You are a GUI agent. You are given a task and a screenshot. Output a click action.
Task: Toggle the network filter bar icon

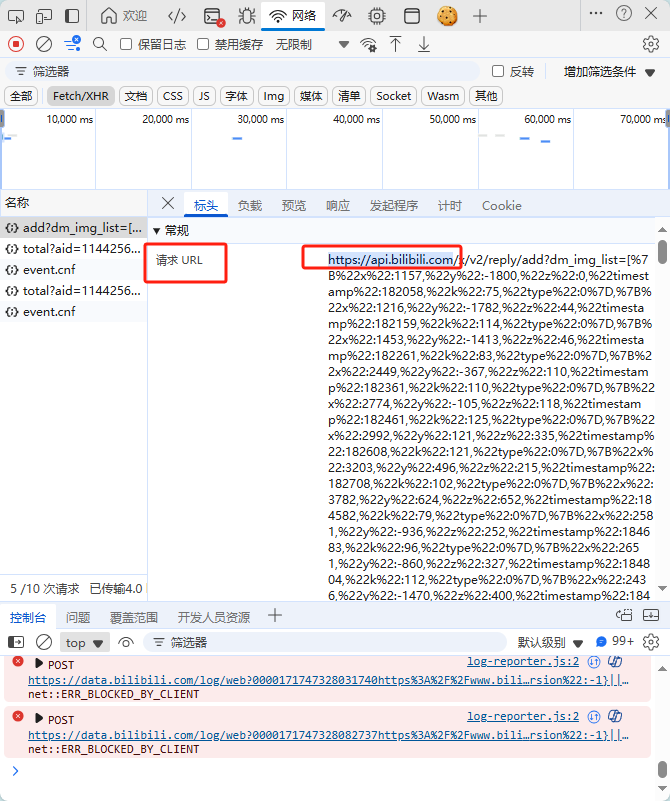(x=73, y=44)
